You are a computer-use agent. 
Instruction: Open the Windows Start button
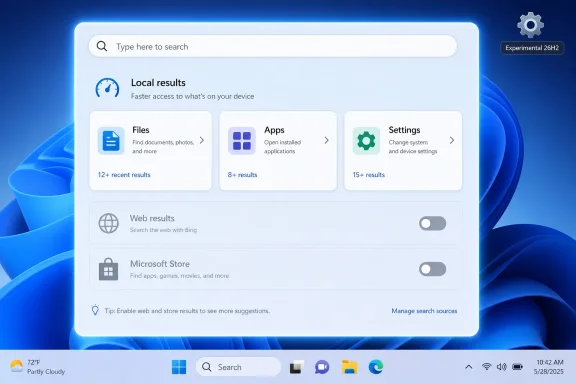(179, 367)
